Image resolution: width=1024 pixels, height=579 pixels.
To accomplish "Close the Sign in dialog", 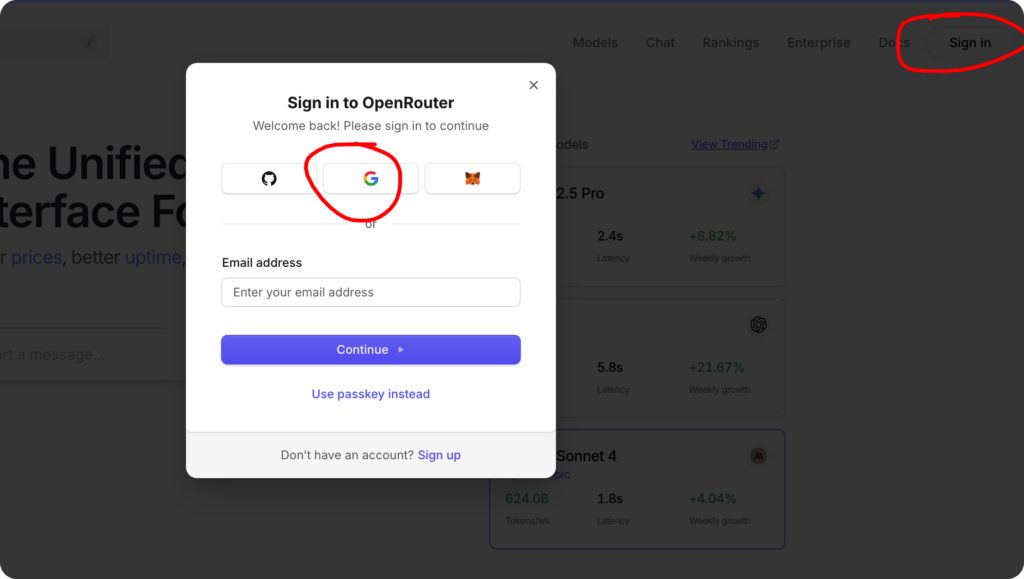I will 534,85.
